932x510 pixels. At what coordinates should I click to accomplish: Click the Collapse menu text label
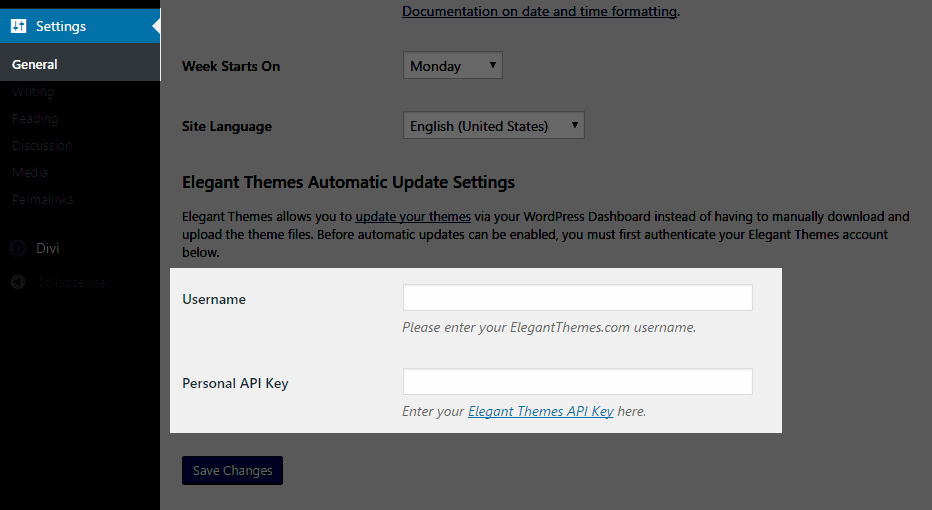[x=78, y=282]
